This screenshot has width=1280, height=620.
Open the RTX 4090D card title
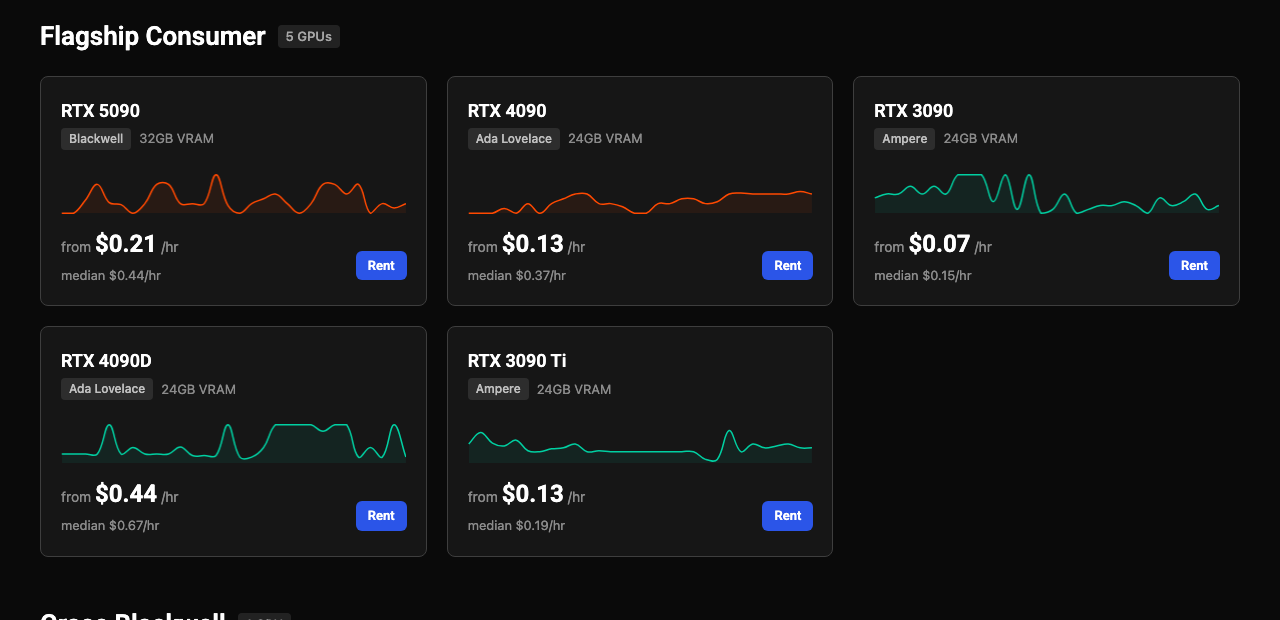coord(106,361)
